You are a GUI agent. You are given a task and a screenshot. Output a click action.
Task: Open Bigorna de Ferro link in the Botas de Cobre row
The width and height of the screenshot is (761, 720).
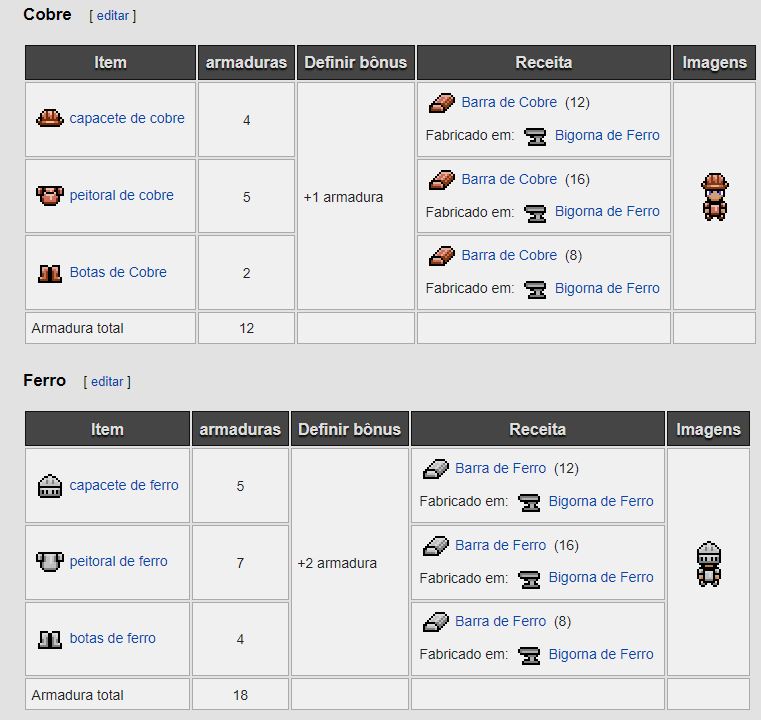(x=607, y=288)
